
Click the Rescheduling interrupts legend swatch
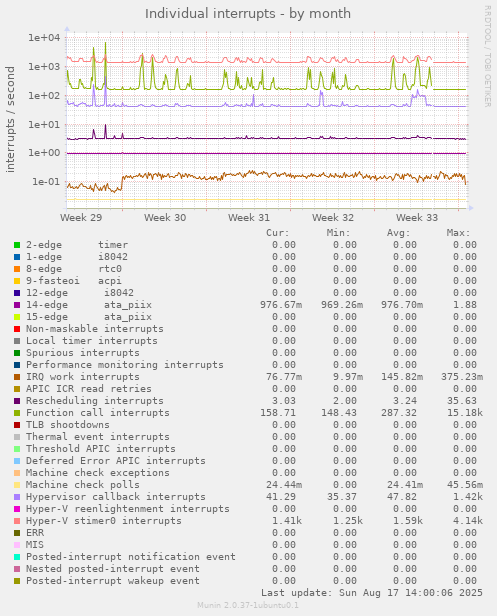17,401
